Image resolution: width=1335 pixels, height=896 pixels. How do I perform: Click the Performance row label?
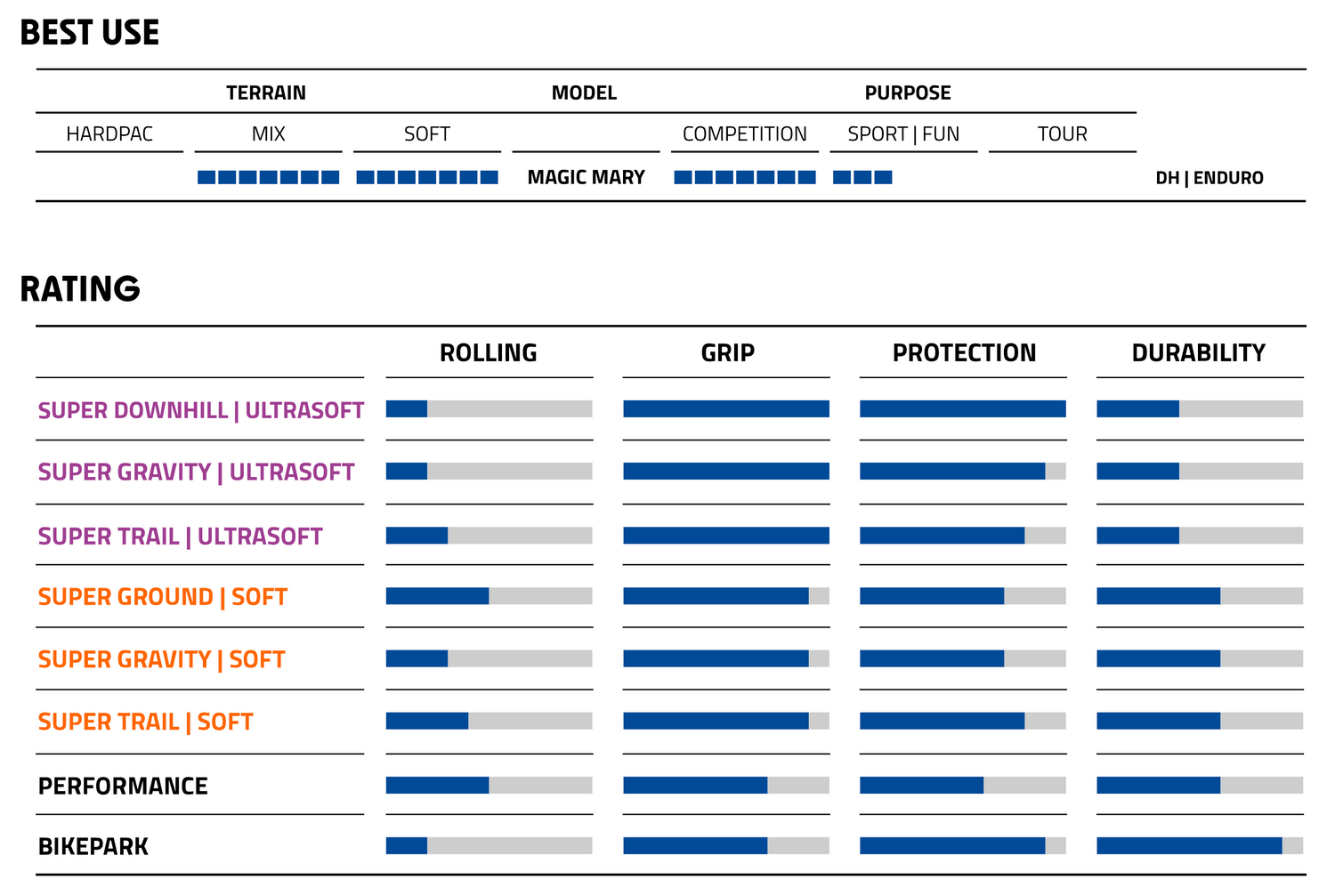coord(123,787)
